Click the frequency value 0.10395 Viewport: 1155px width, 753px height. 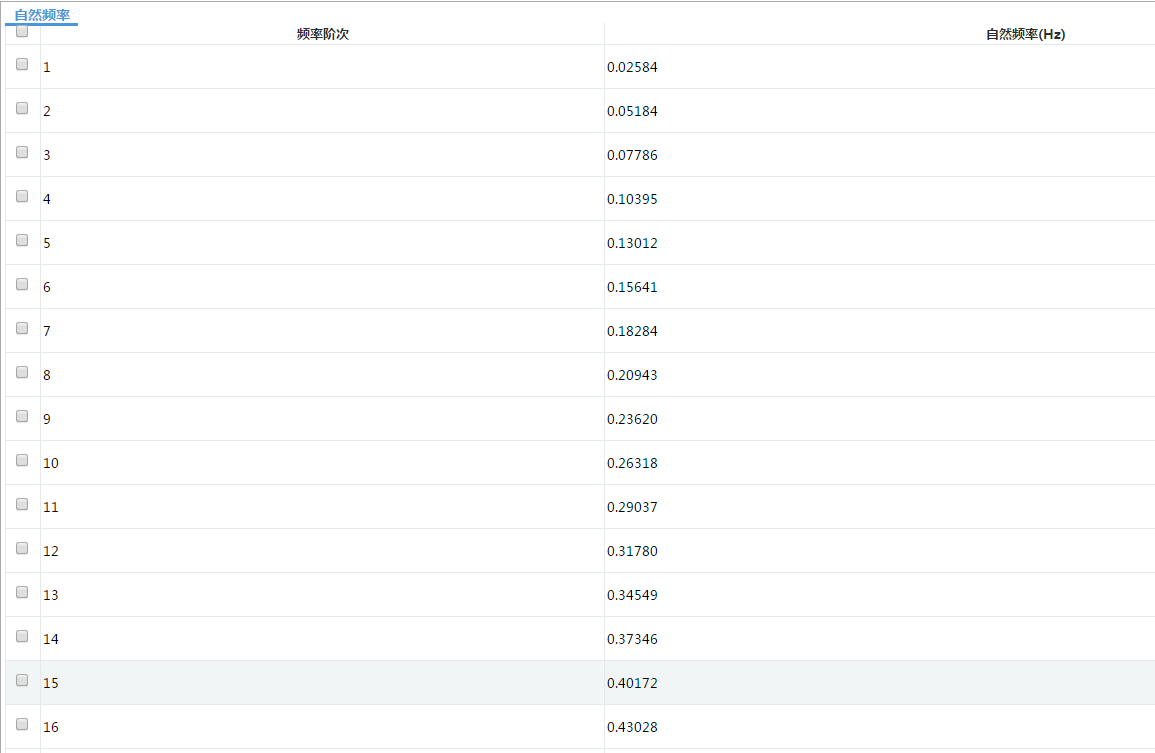tap(632, 199)
